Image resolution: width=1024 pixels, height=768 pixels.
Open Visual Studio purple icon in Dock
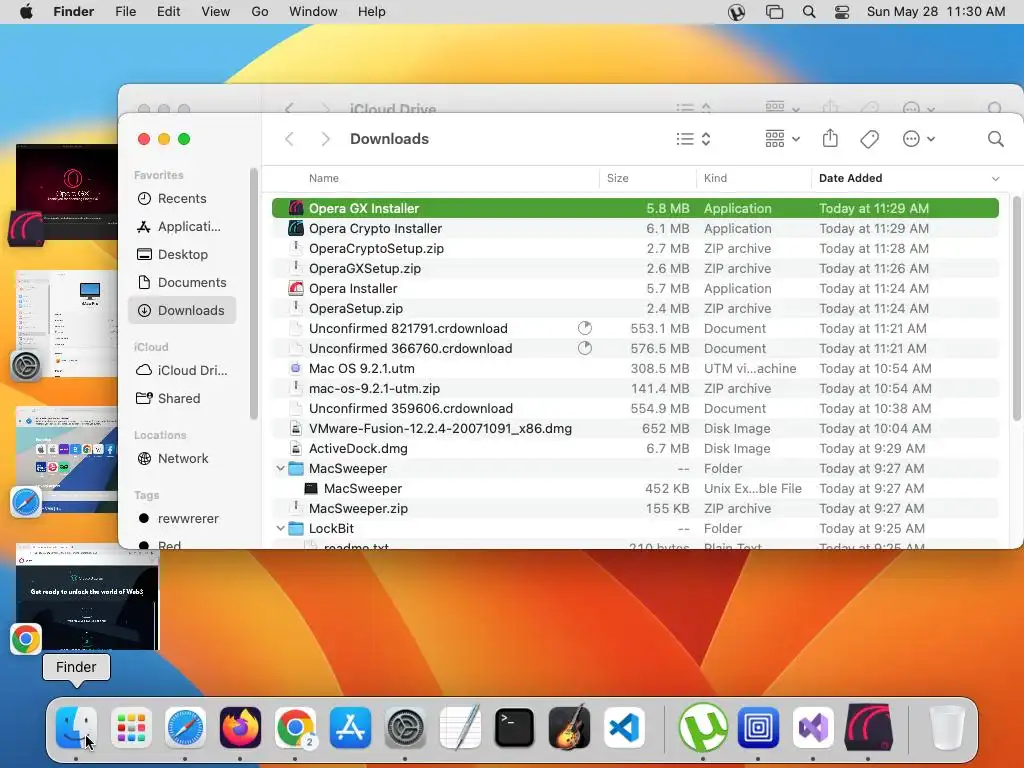(x=813, y=727)
